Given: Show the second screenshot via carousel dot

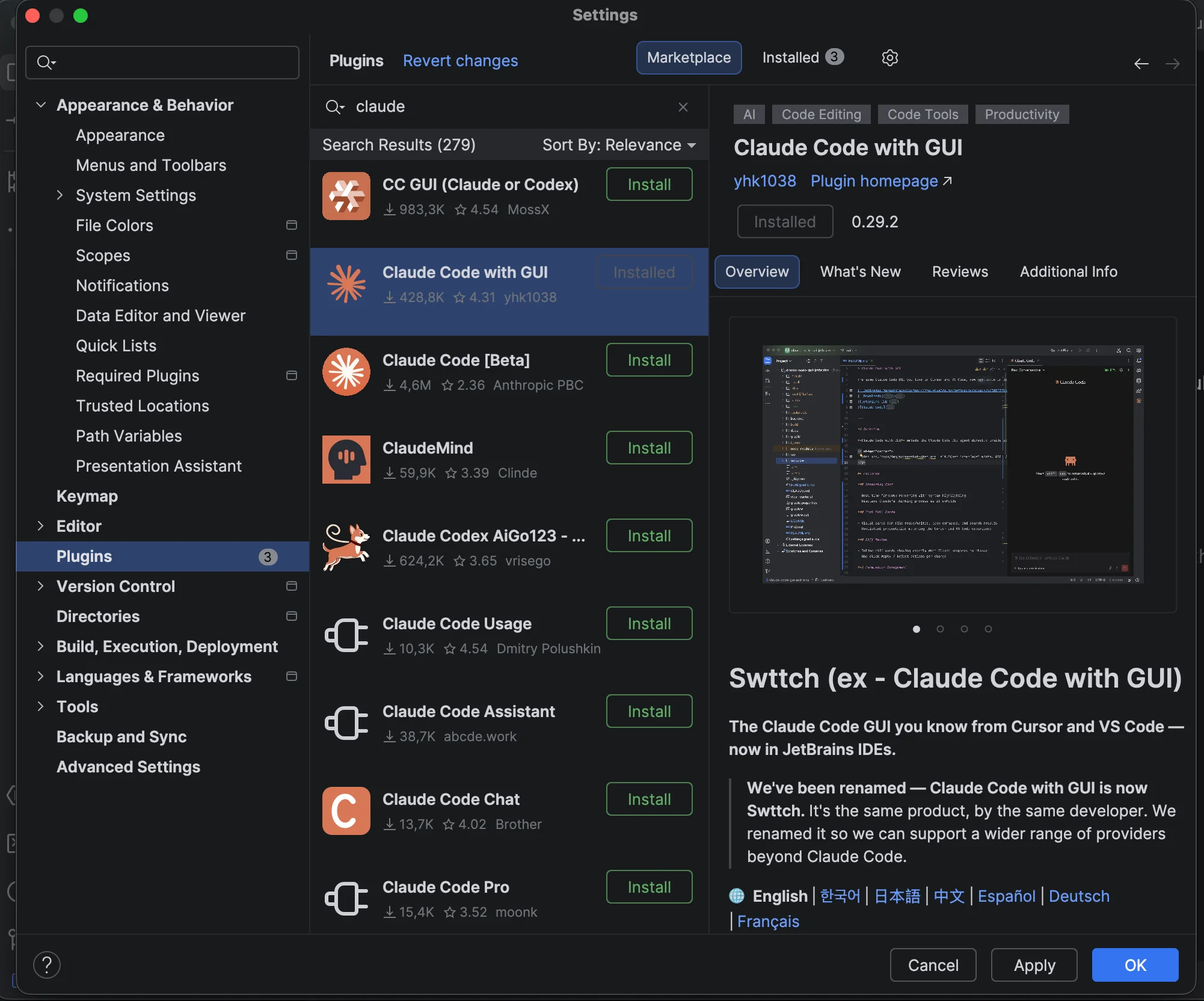Looking at the screenshot, I should coord(941,629).
